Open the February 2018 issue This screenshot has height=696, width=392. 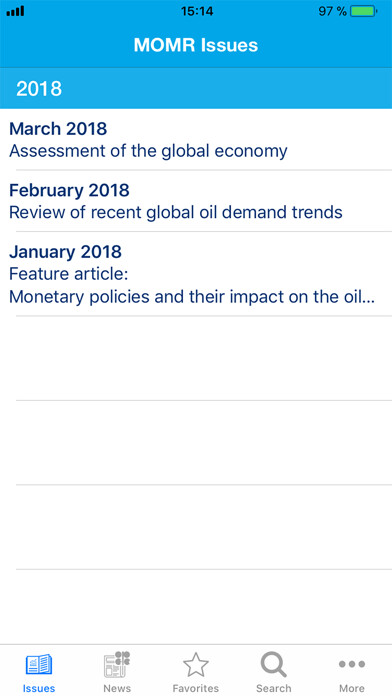pos(196,201)
